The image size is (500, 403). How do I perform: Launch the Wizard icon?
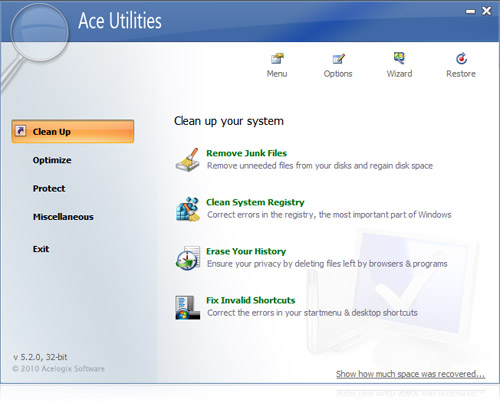[x=399, y=58]
